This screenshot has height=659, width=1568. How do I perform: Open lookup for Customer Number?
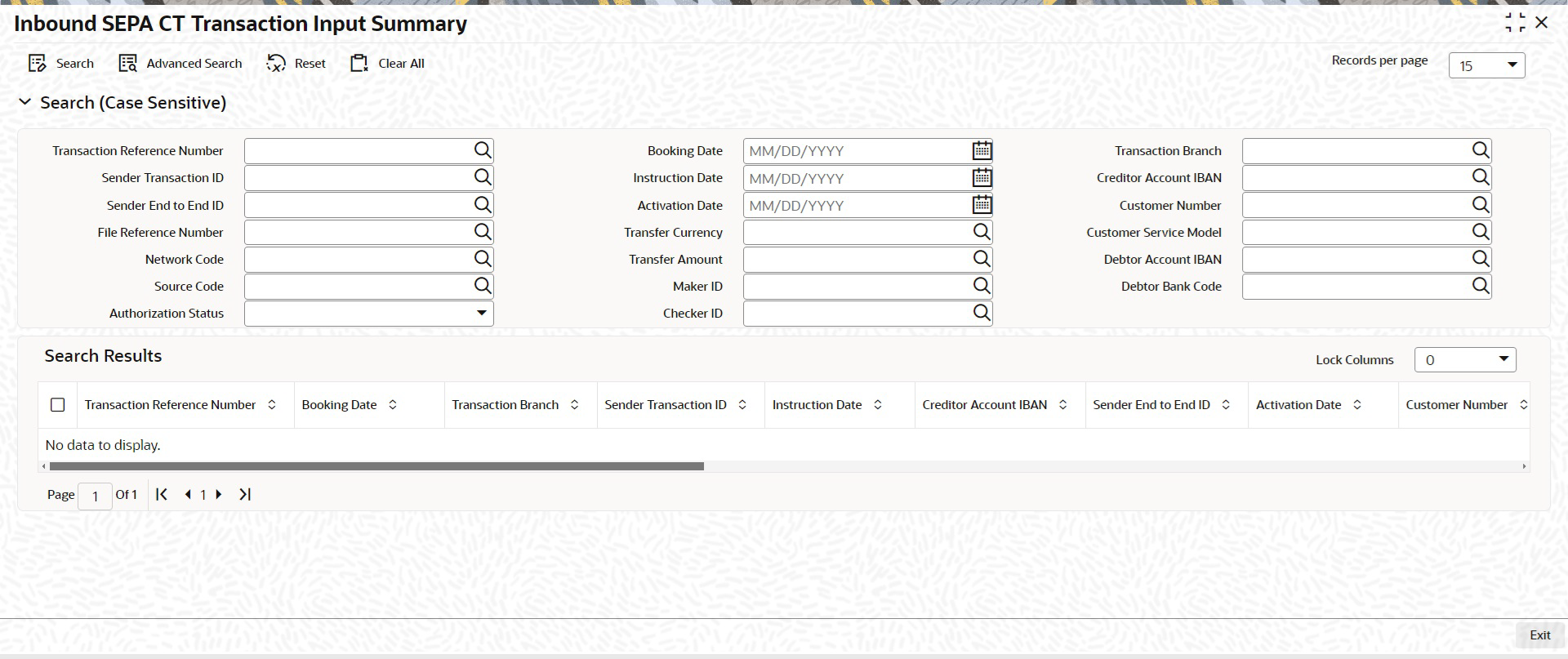coord(1481,205)
